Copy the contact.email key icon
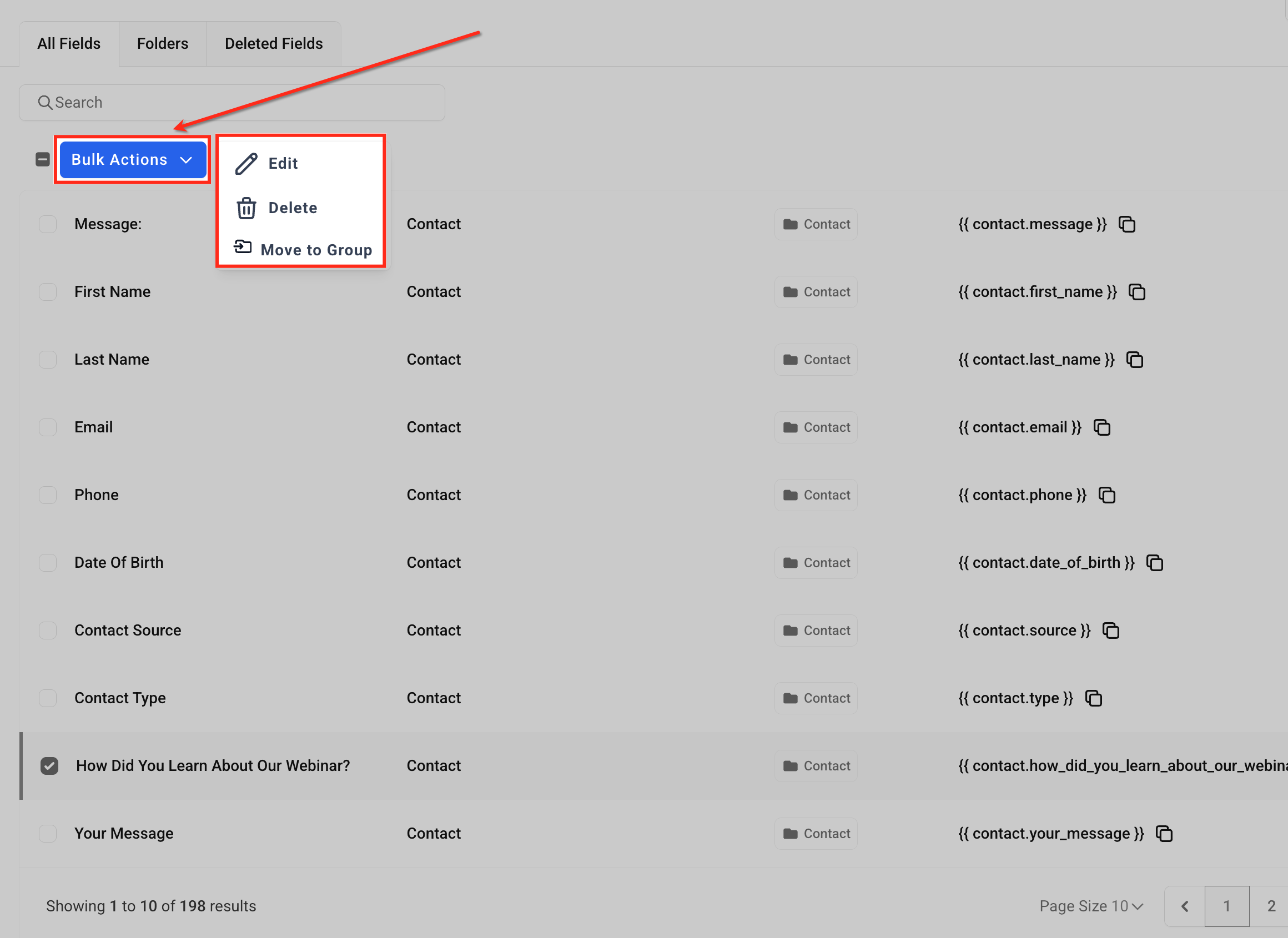The image size is (1288, 938). click(1101, 427)
